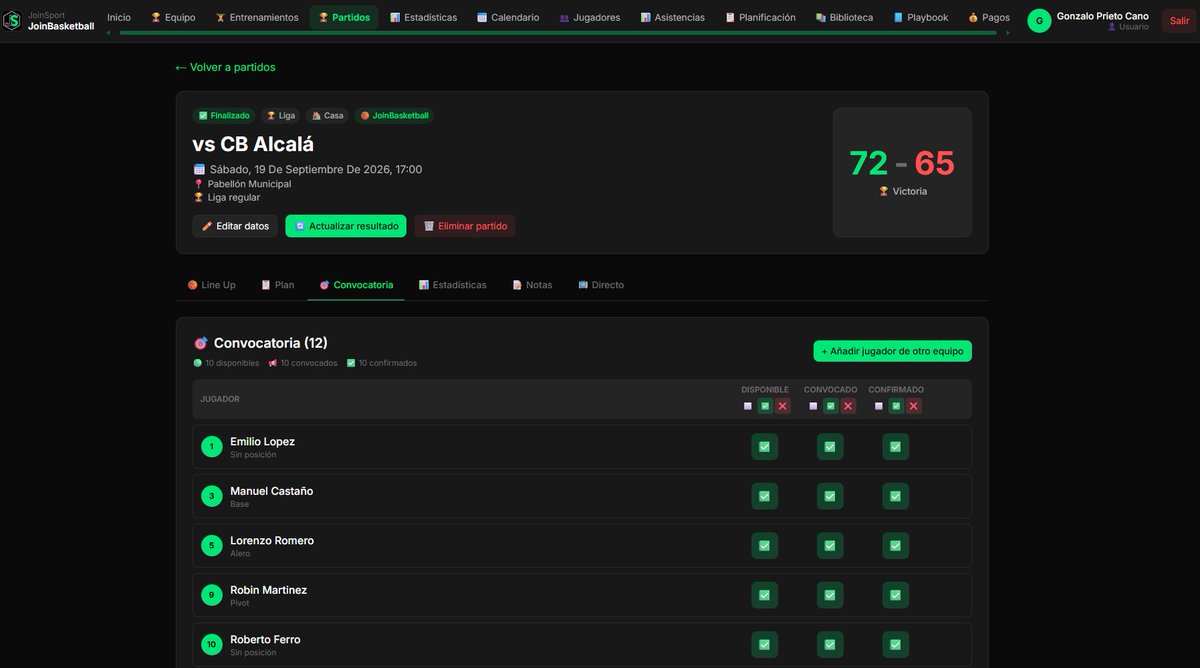Toggle Confirmado for Lorenzo Romero
Viewport: 1200px width, 668px height.
point(895,546)
